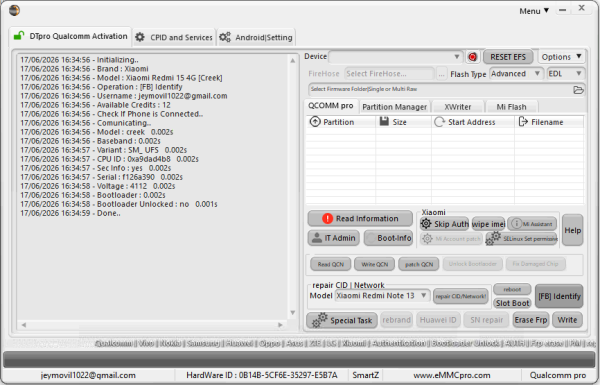Screen dimensions: 600x385
Task: Click the green padlock icon on DTpro tab
Action: 19,36
